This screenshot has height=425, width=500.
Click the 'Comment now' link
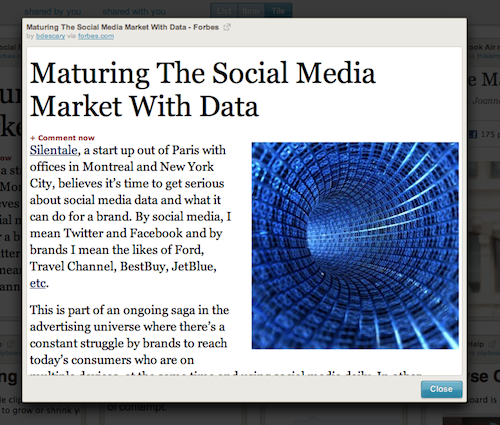tap(66, 138)
